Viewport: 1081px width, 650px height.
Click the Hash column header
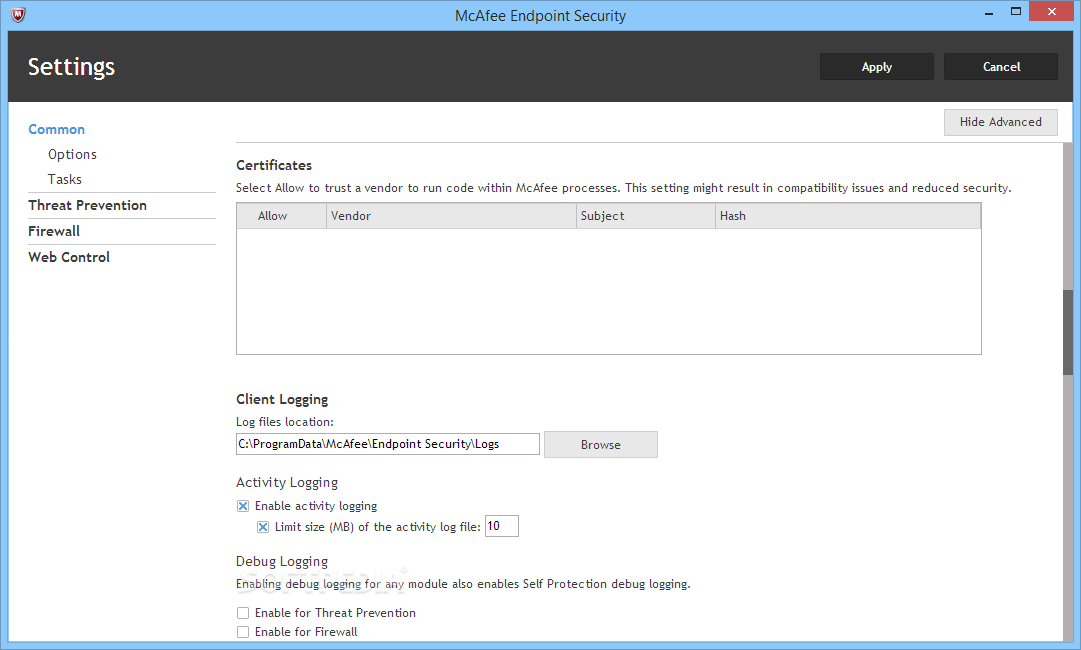pyautogui.click(x=847, y=216)
